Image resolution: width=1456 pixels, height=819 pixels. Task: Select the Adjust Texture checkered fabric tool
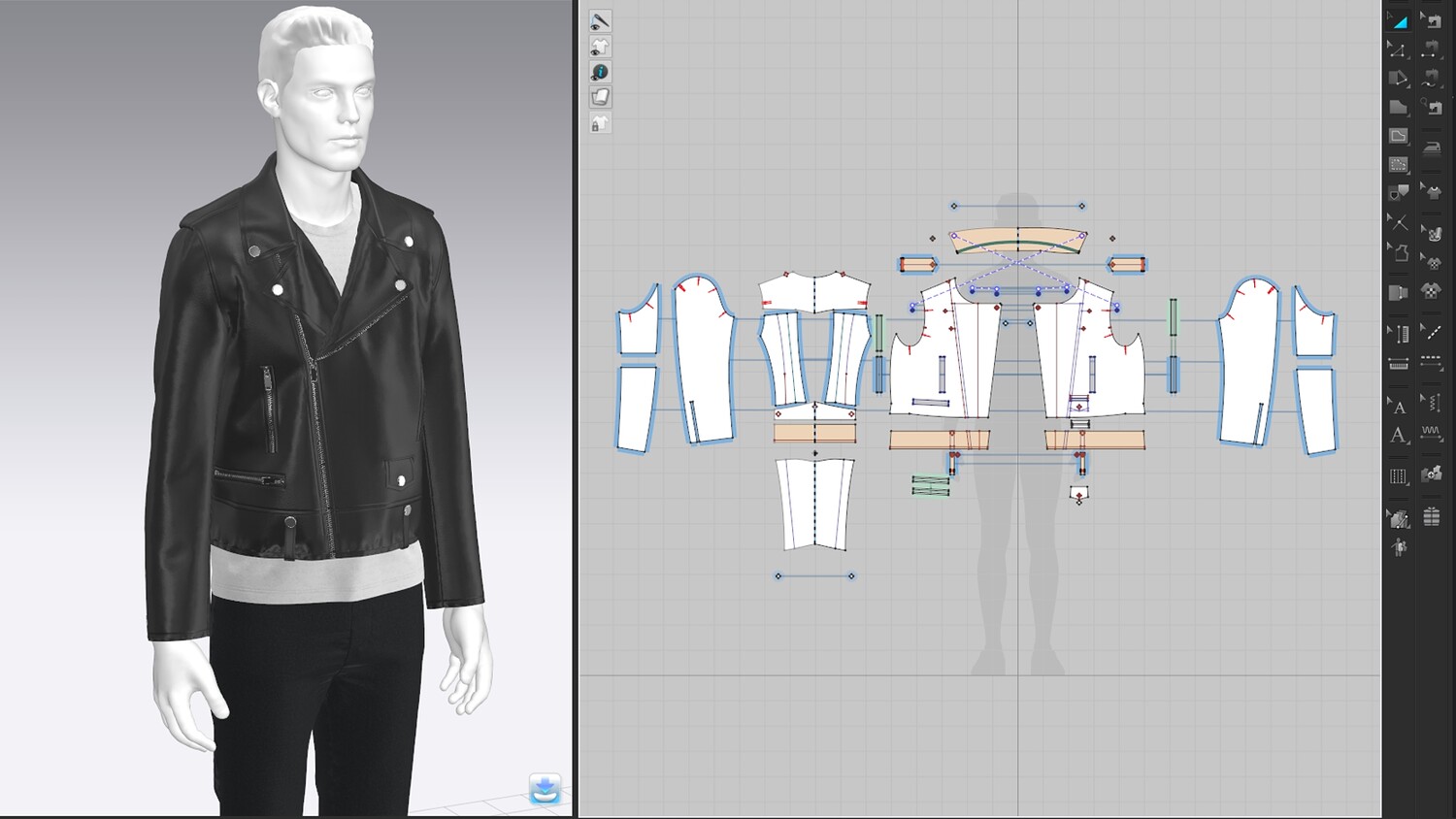1432,232
